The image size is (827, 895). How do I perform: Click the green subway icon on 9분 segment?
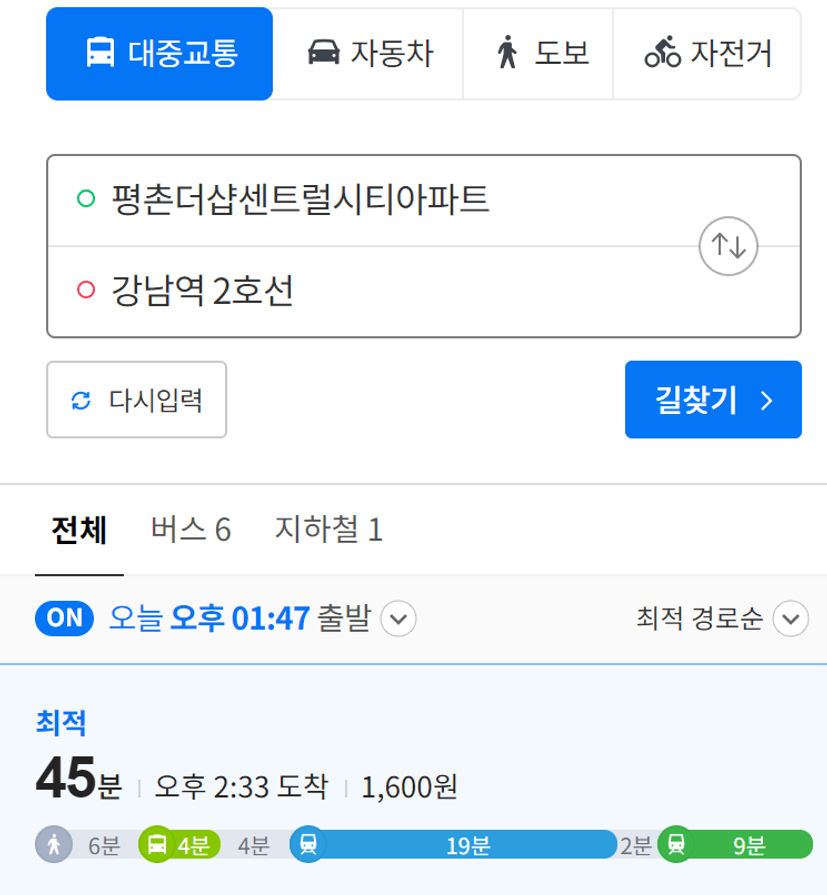click(x=676, y=844)
